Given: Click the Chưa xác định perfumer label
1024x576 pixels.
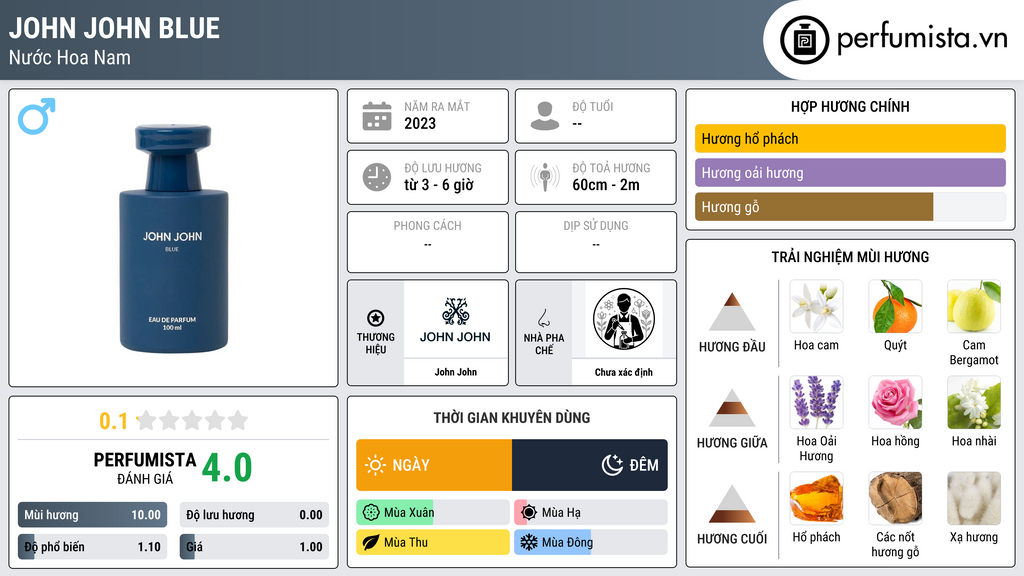Looking at the screenshot, I should pyautogui.click(x=624, y=372).
